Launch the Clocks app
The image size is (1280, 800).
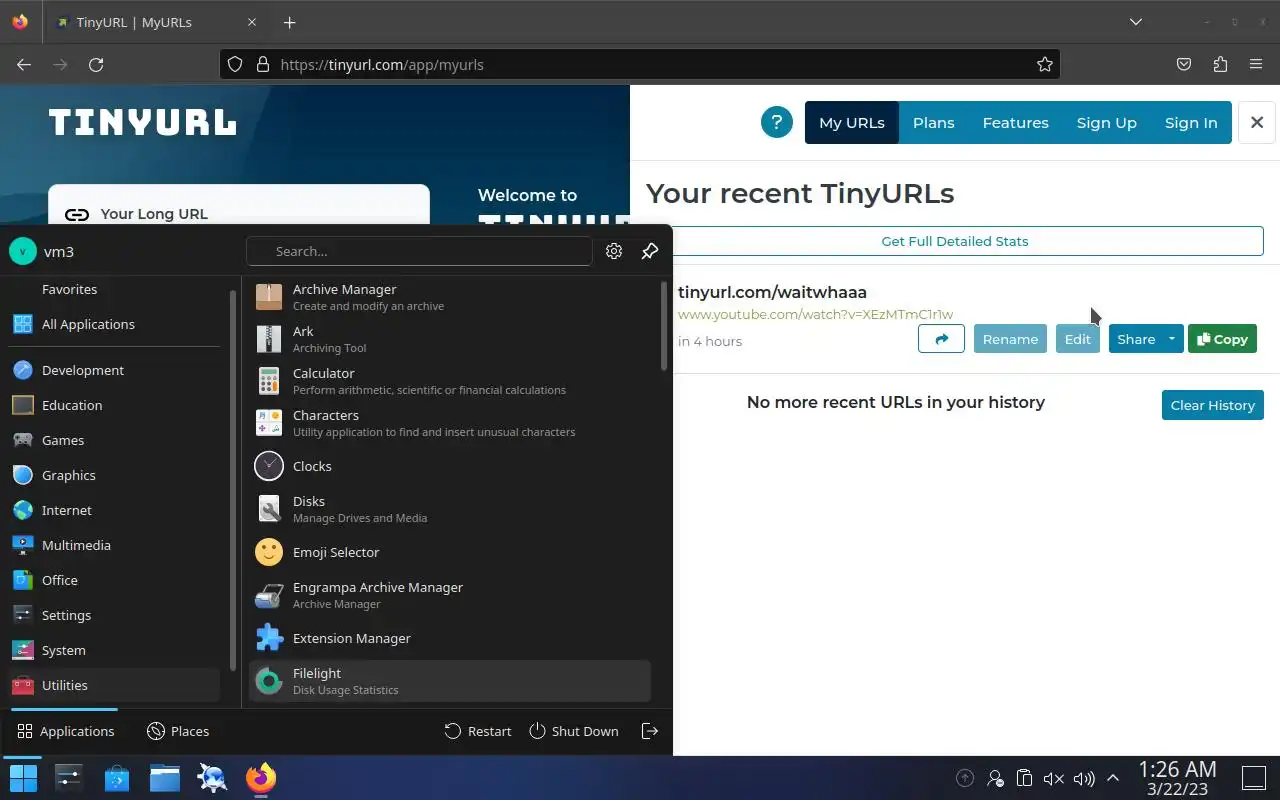tap(450, 466)
